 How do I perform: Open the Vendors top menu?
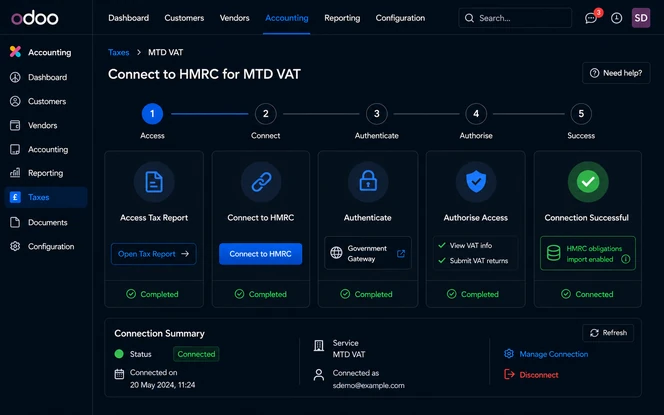[x=235, y=18]
